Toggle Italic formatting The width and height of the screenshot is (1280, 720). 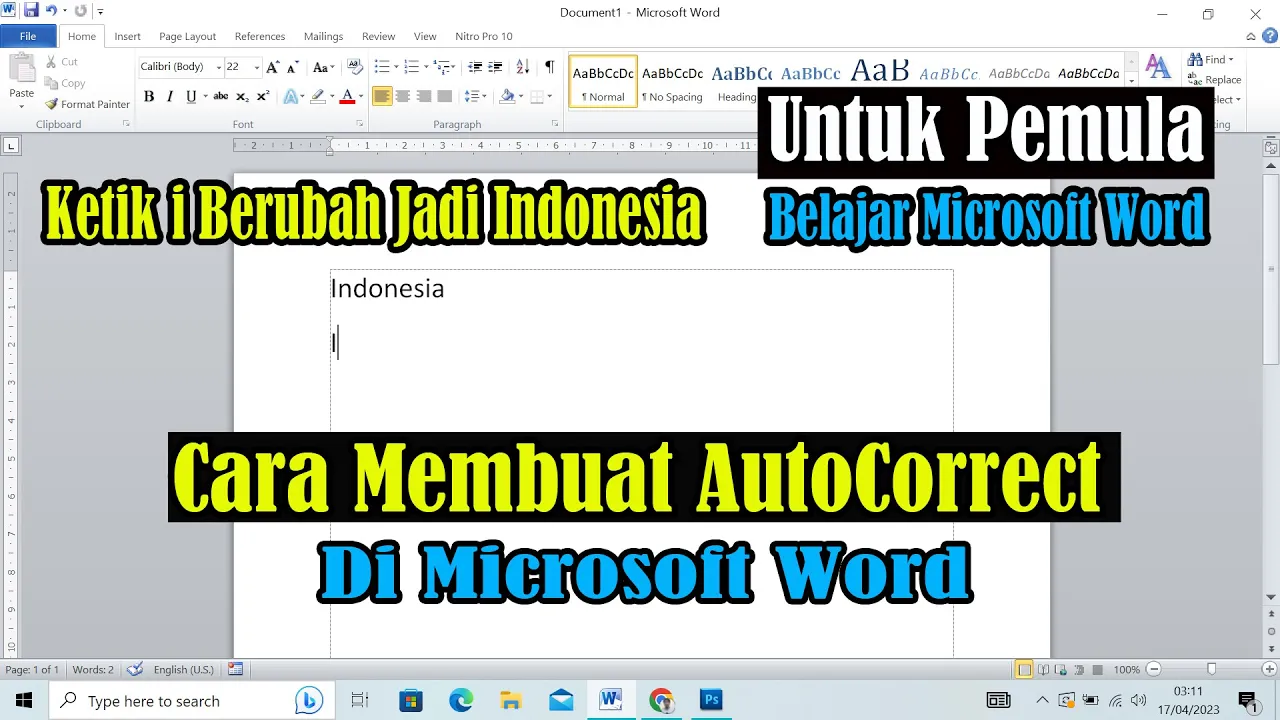[x=169, y=96]
